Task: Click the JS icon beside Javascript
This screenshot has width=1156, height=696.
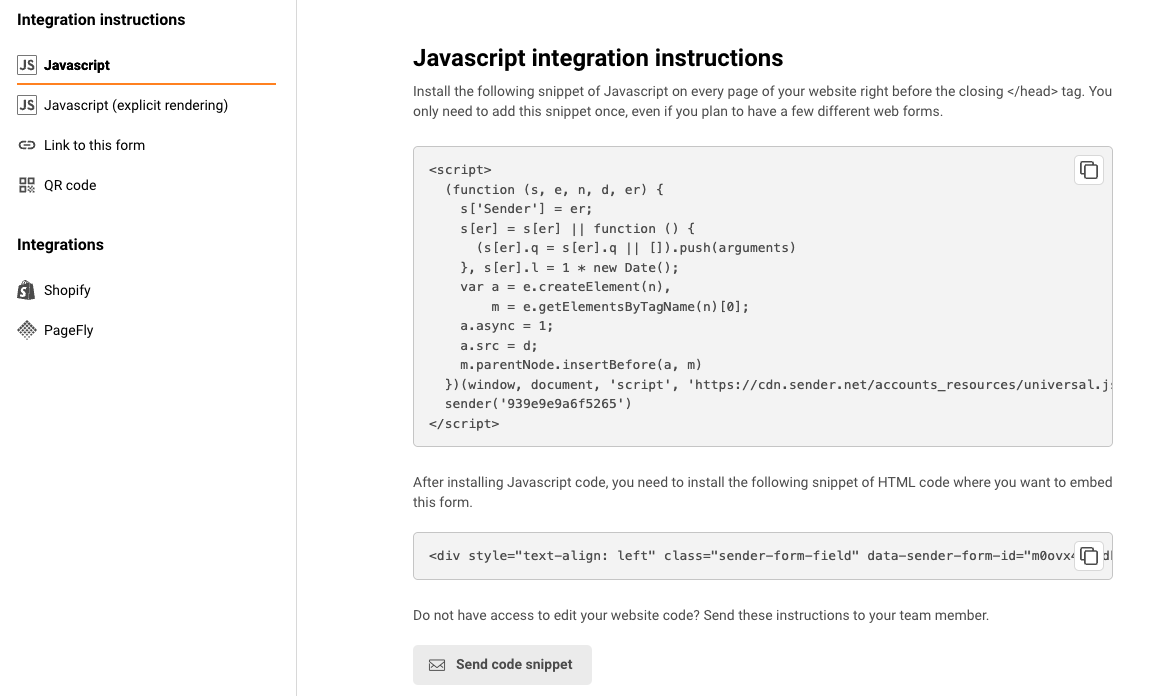Action: coord(27,65)
